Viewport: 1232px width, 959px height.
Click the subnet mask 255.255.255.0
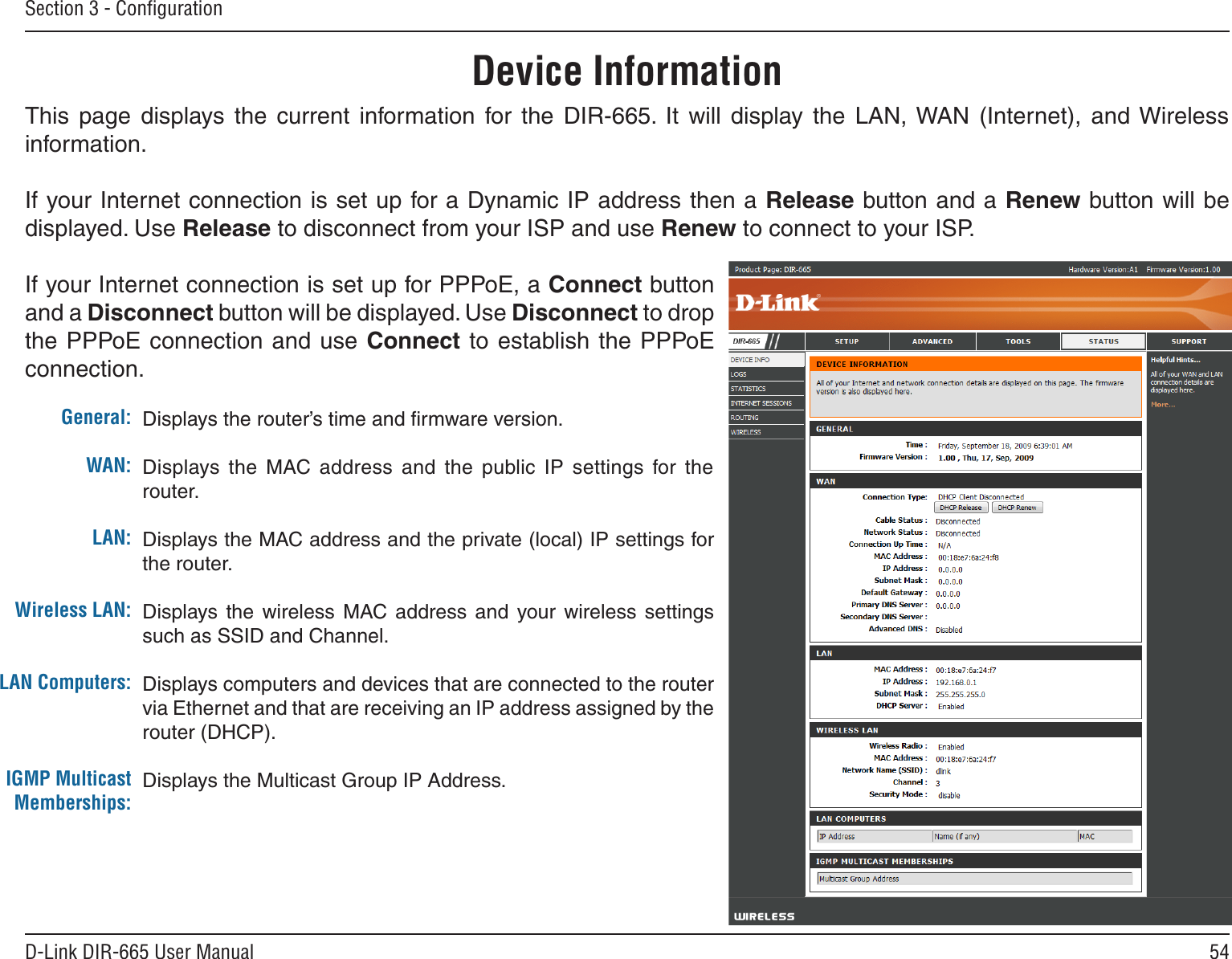pos(960,695)
